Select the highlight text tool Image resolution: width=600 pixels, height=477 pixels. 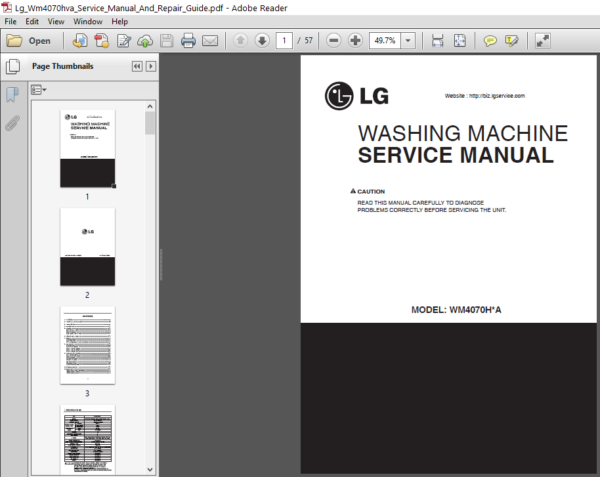pyautogui.click(x=512, y=41)
